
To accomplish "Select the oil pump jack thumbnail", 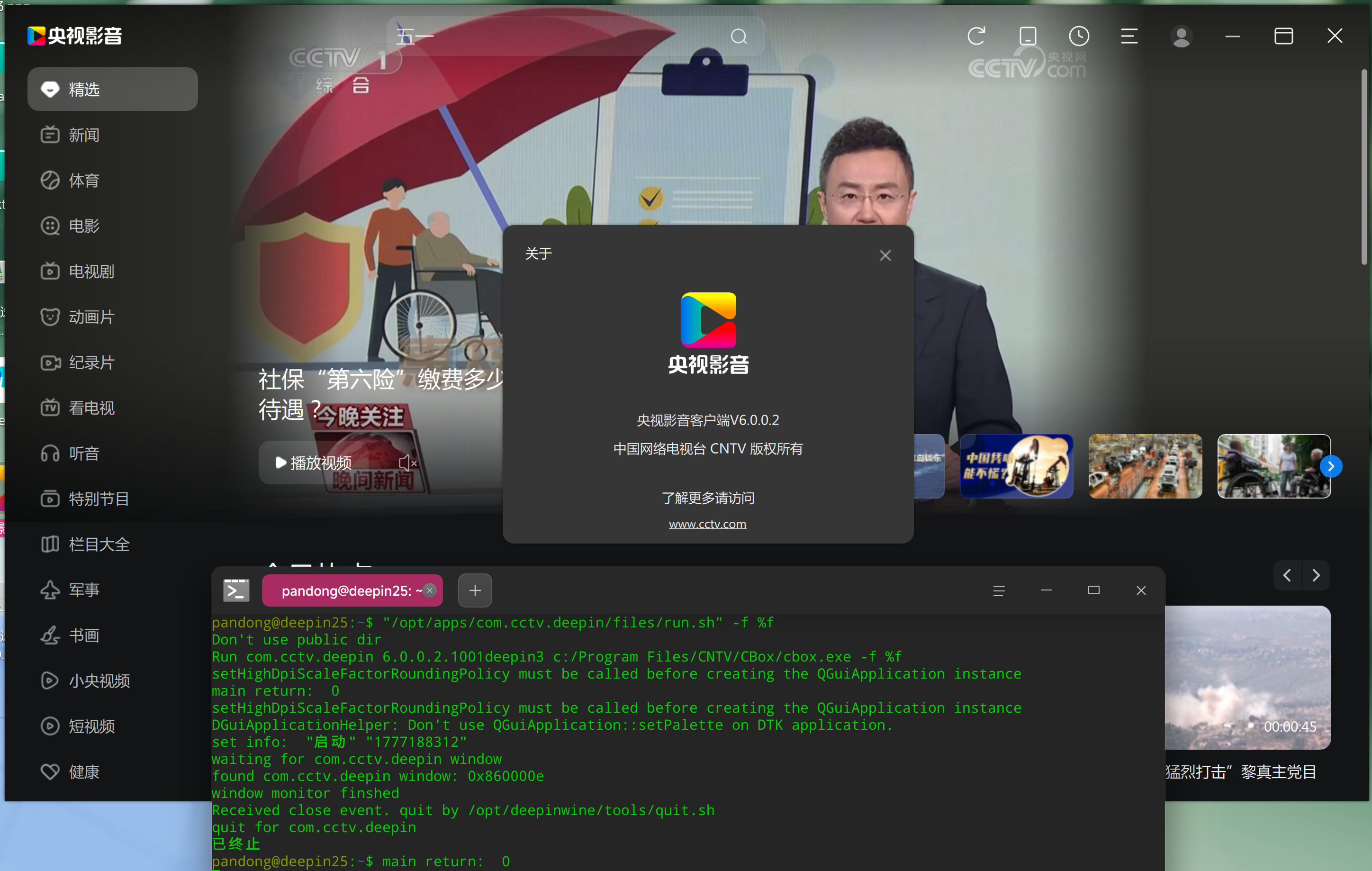I will click(x=1017, y=466).
